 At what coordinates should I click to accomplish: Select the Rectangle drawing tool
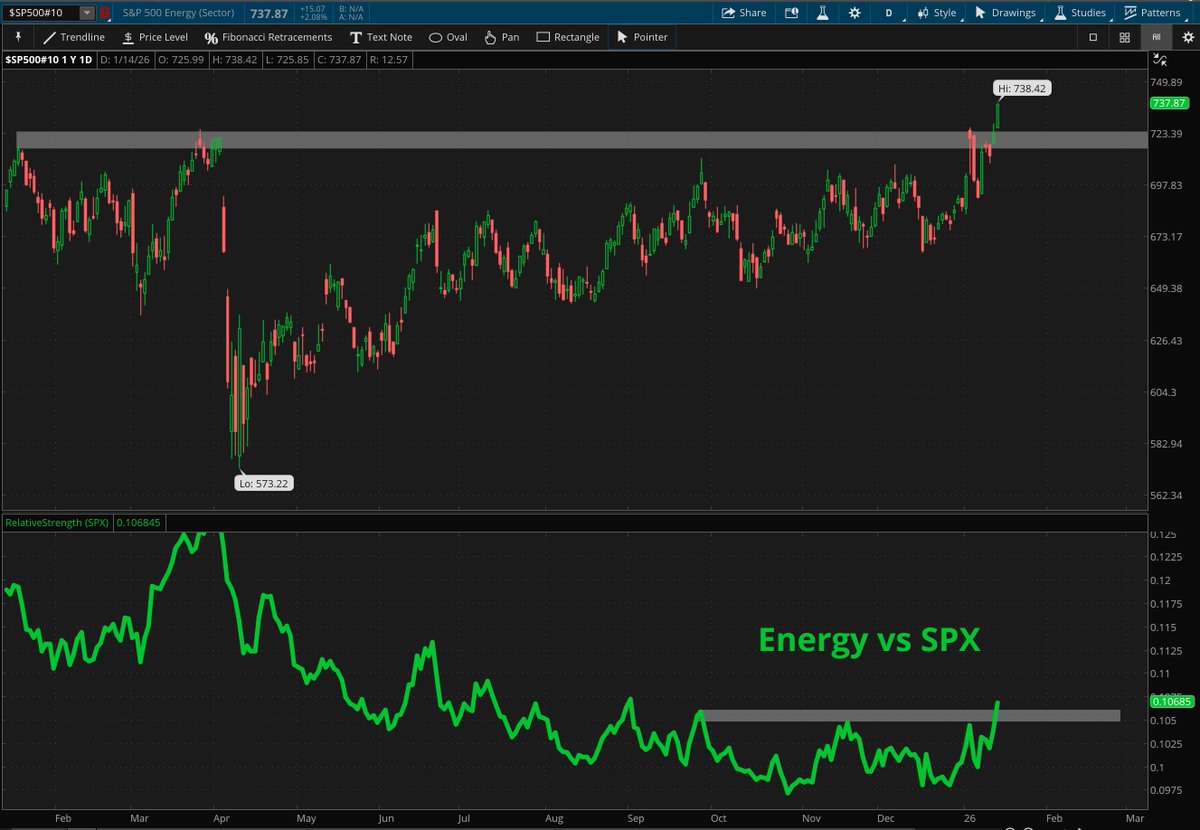(x=567, y=37)
